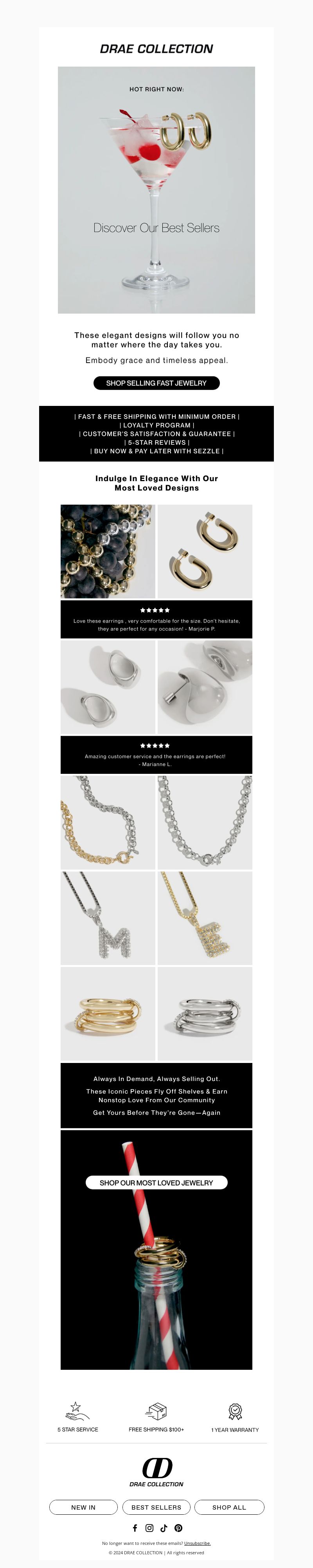This screenshot has height=1568, width=313.
Task: Select the gold hoop earrings photo
Action: click(205, 552)
